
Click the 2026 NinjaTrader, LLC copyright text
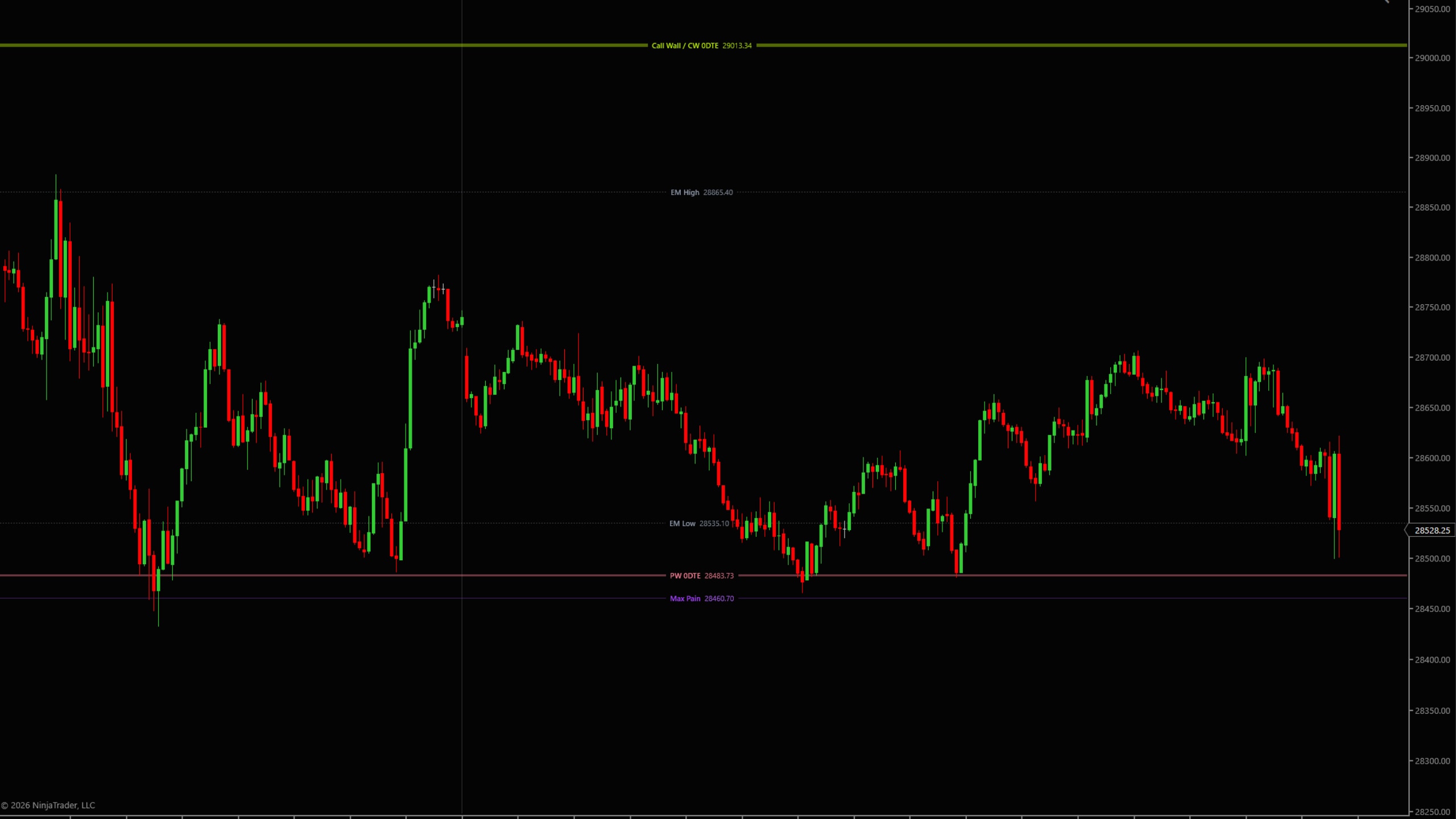pos(48,805)
